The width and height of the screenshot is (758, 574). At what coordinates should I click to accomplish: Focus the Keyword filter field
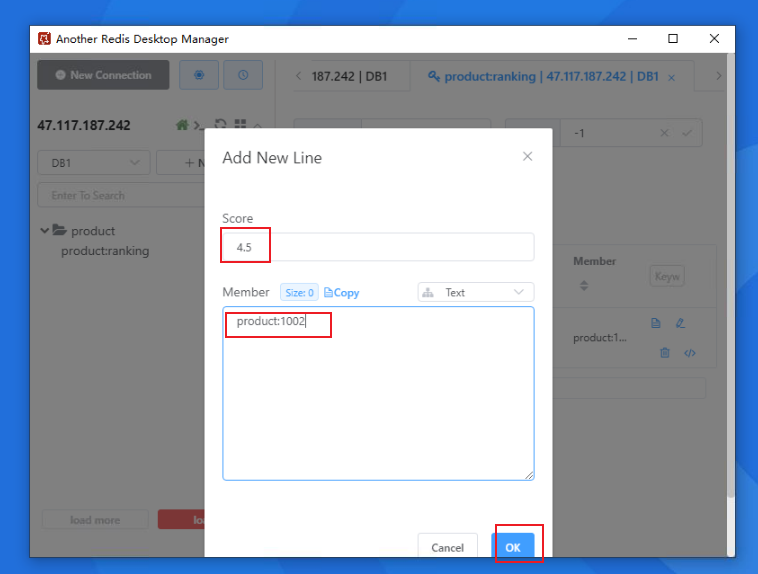point(667,276)
